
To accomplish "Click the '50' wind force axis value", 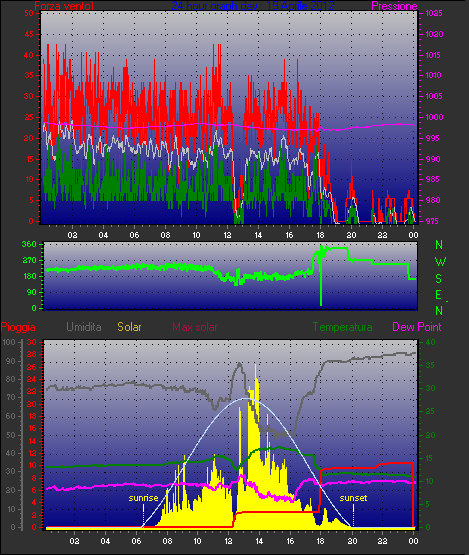I will [x=29, y=13].
